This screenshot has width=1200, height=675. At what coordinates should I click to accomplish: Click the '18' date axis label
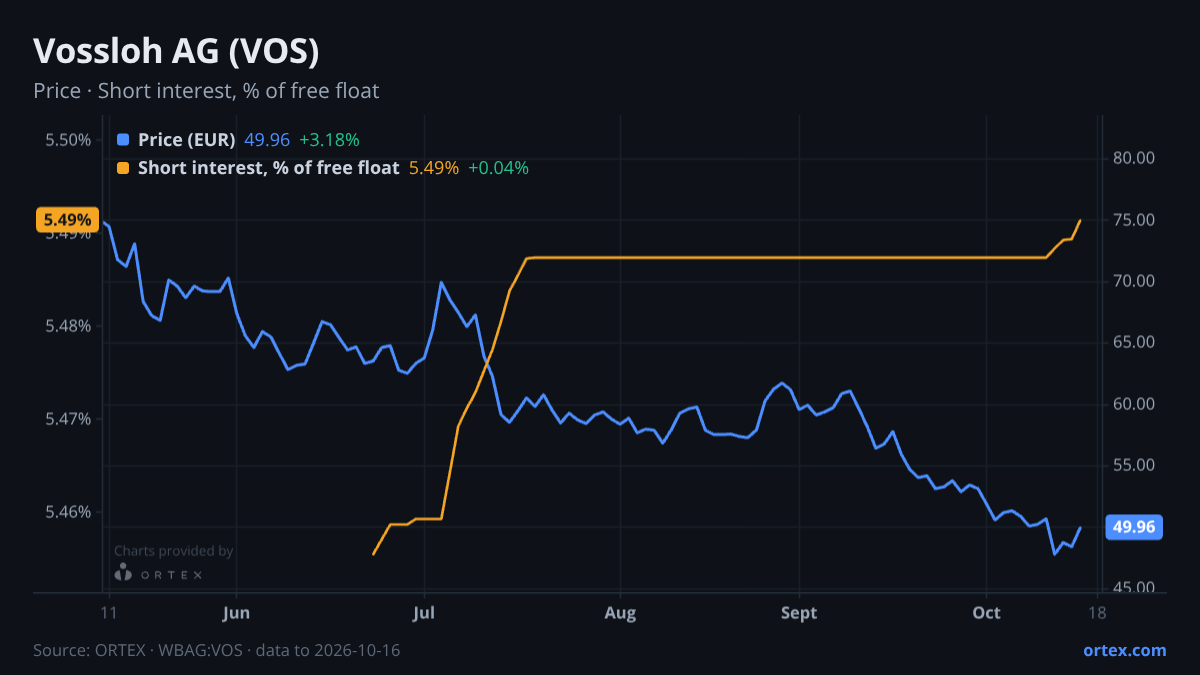click(x=1097, y=613)
